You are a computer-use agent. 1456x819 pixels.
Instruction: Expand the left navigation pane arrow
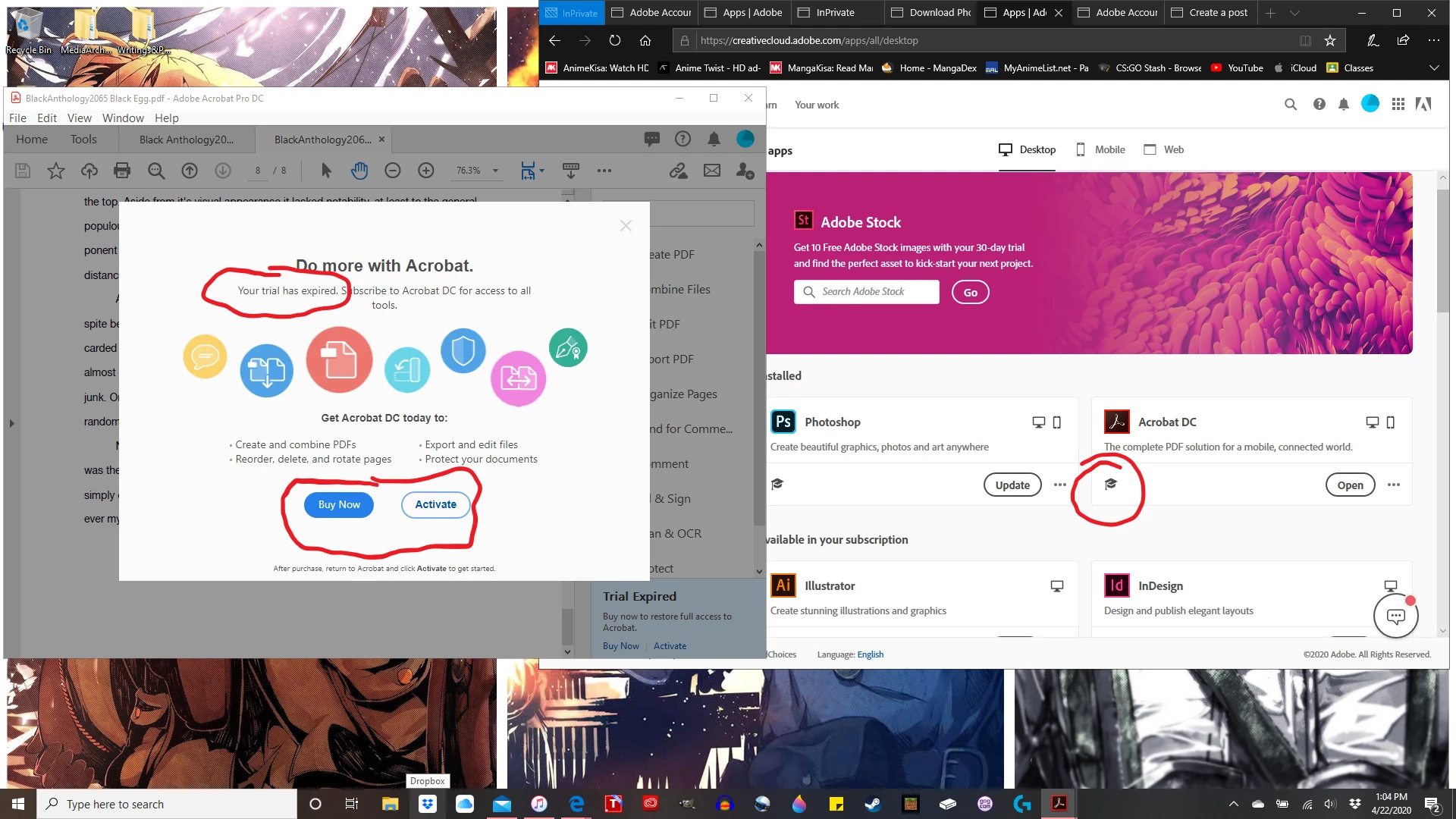(11, 423)
